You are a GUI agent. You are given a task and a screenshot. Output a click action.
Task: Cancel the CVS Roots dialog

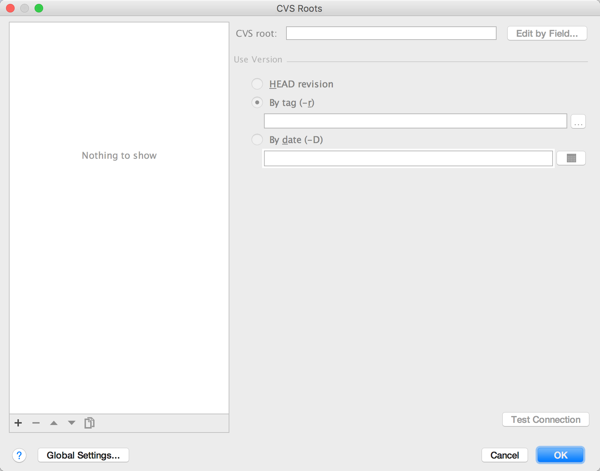504,455
